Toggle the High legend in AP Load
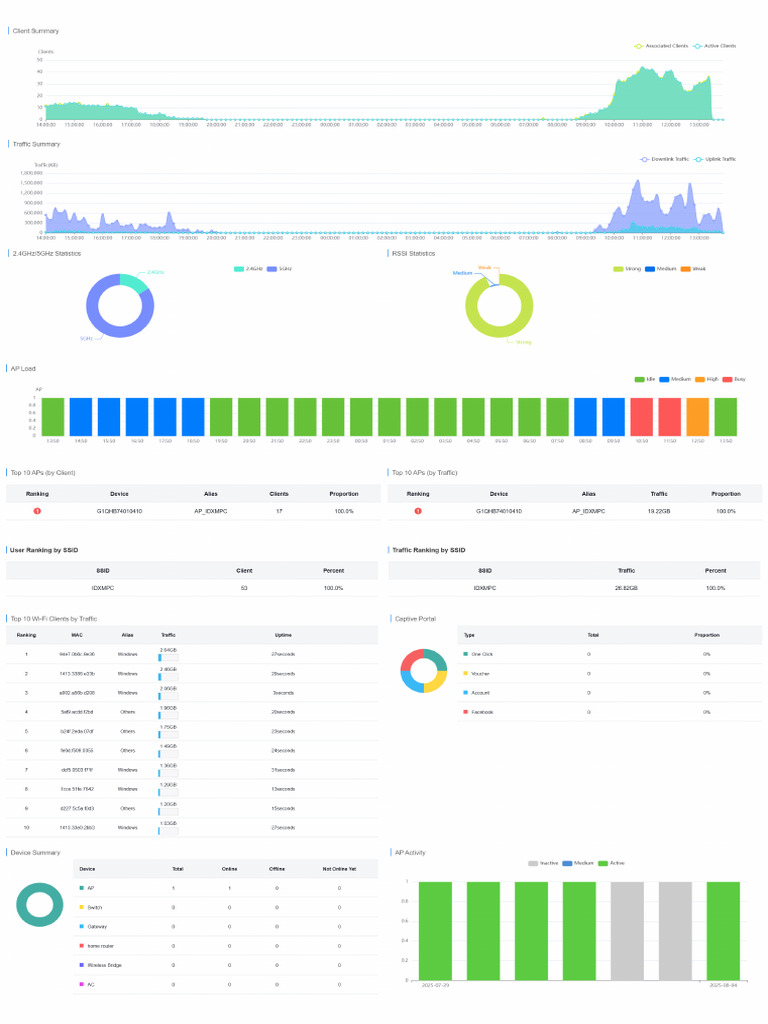Viewport: 768px width, 1024px height. [707, 379]
